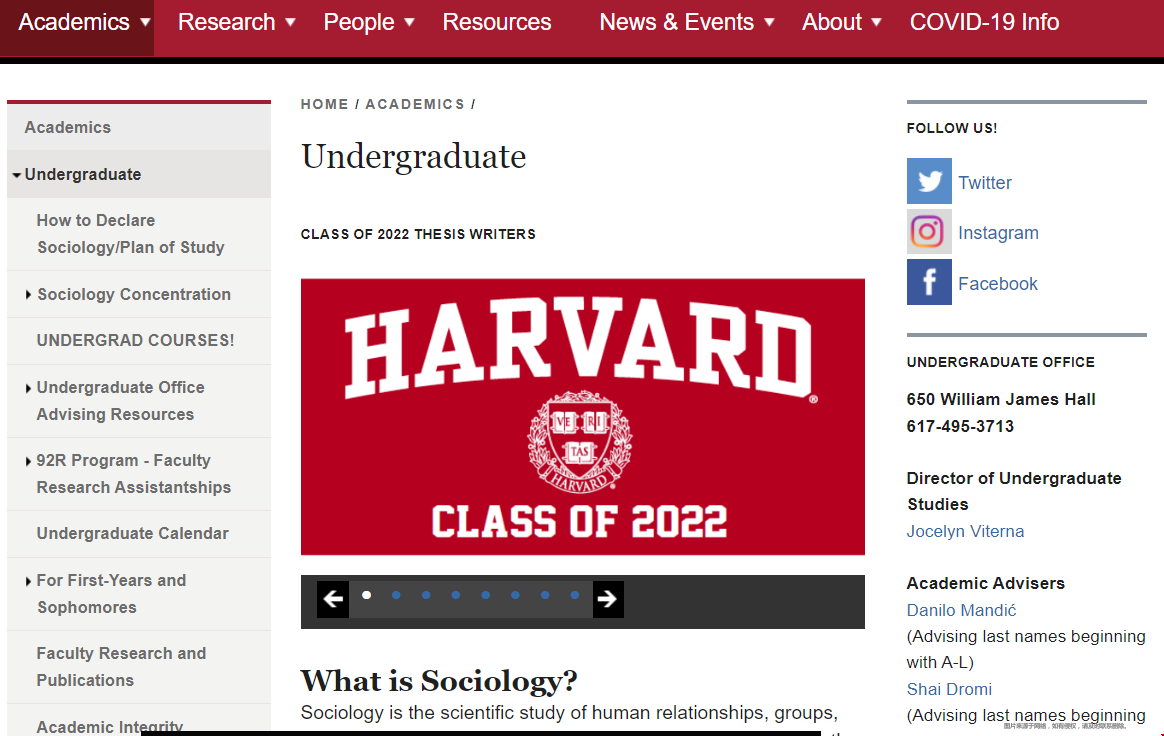
Task: Open Danilo Mandić adviser link
Action: (961, 610)
